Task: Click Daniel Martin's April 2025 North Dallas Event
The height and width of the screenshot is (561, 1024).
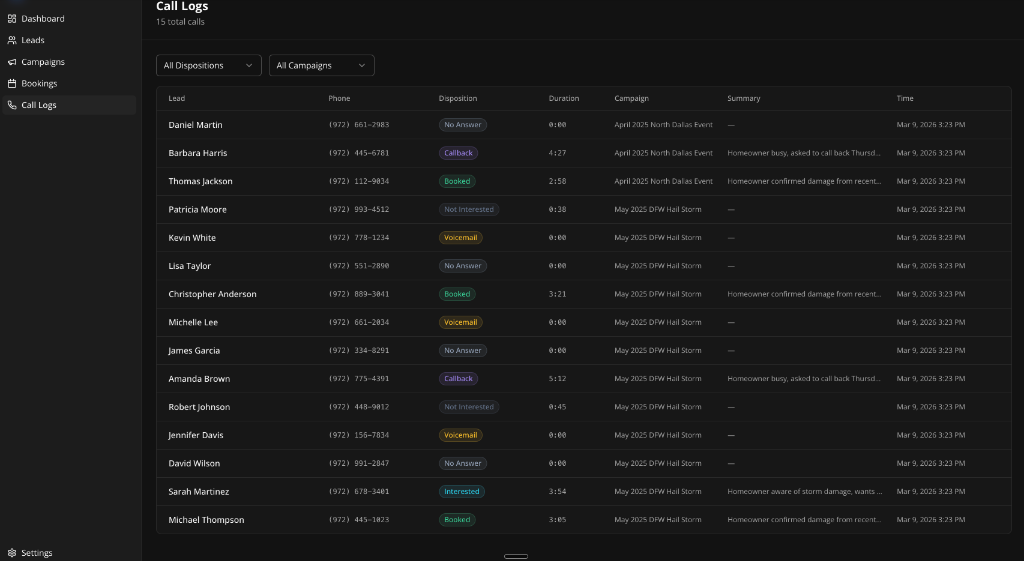Action: click(664, 125)
